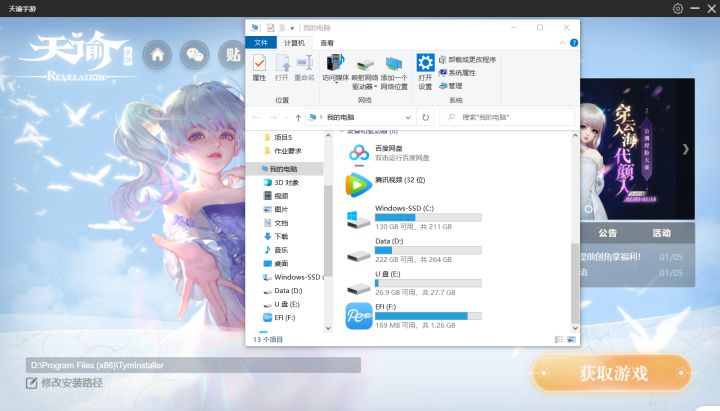
Task: Click Map network drive (映射网络驱动器) icon
Action: click(365, 72)
